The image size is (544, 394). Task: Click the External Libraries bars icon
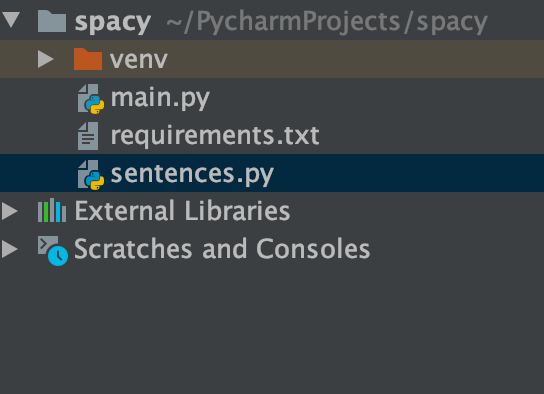coord(52,210)
